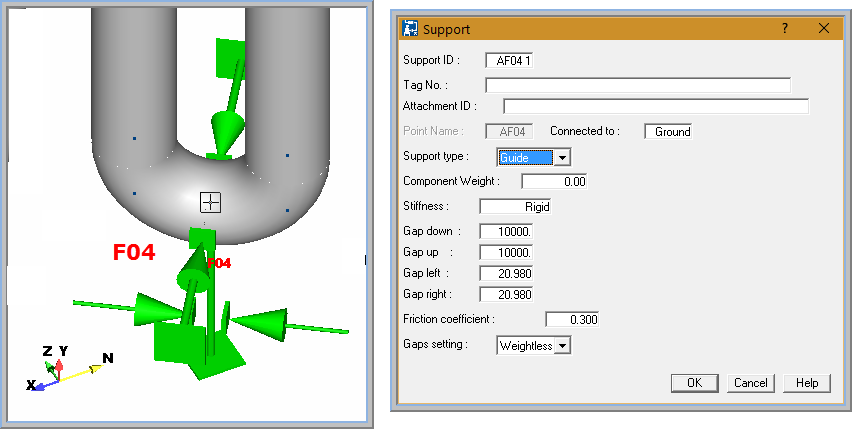Select the Guide support type combo box
This screenshot has width=853, height=429.
coord(534,158)
